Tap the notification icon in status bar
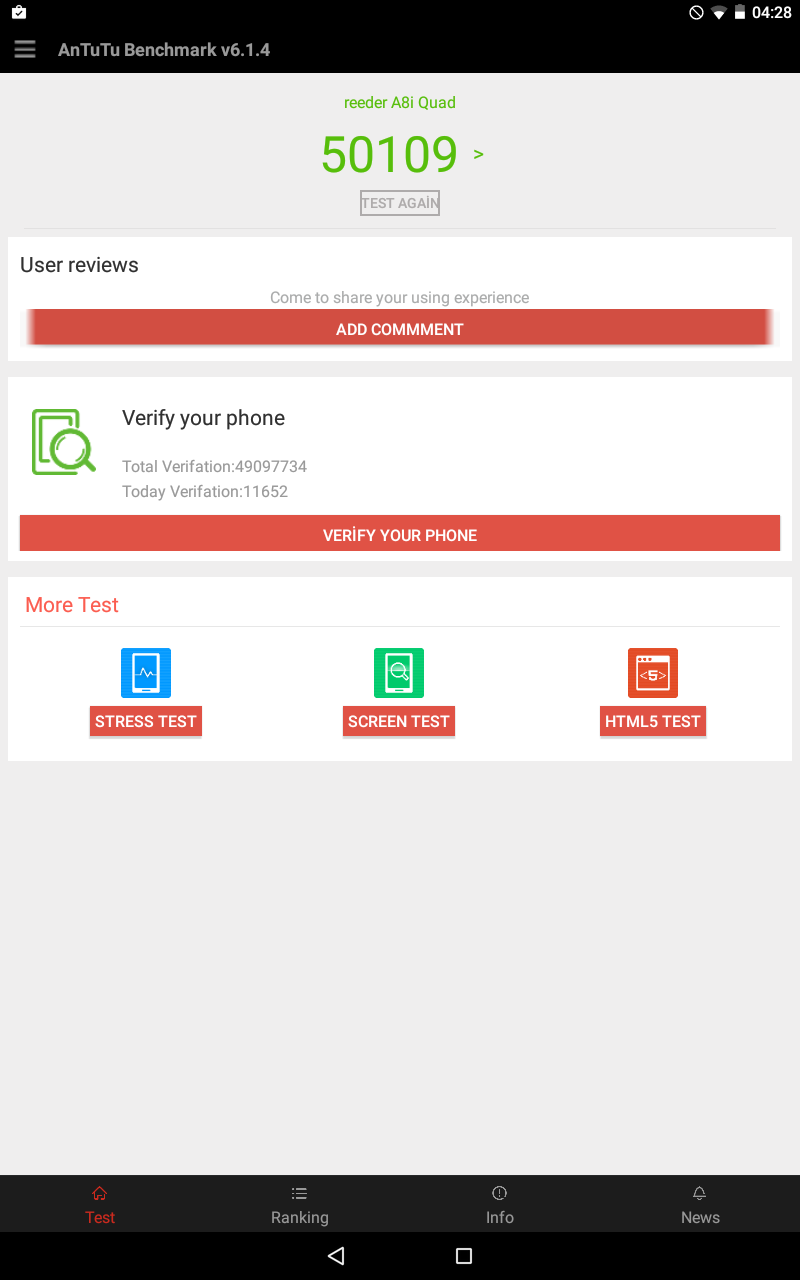The height and width of the screenshot is (1280, 800). [x=19, y=12]
